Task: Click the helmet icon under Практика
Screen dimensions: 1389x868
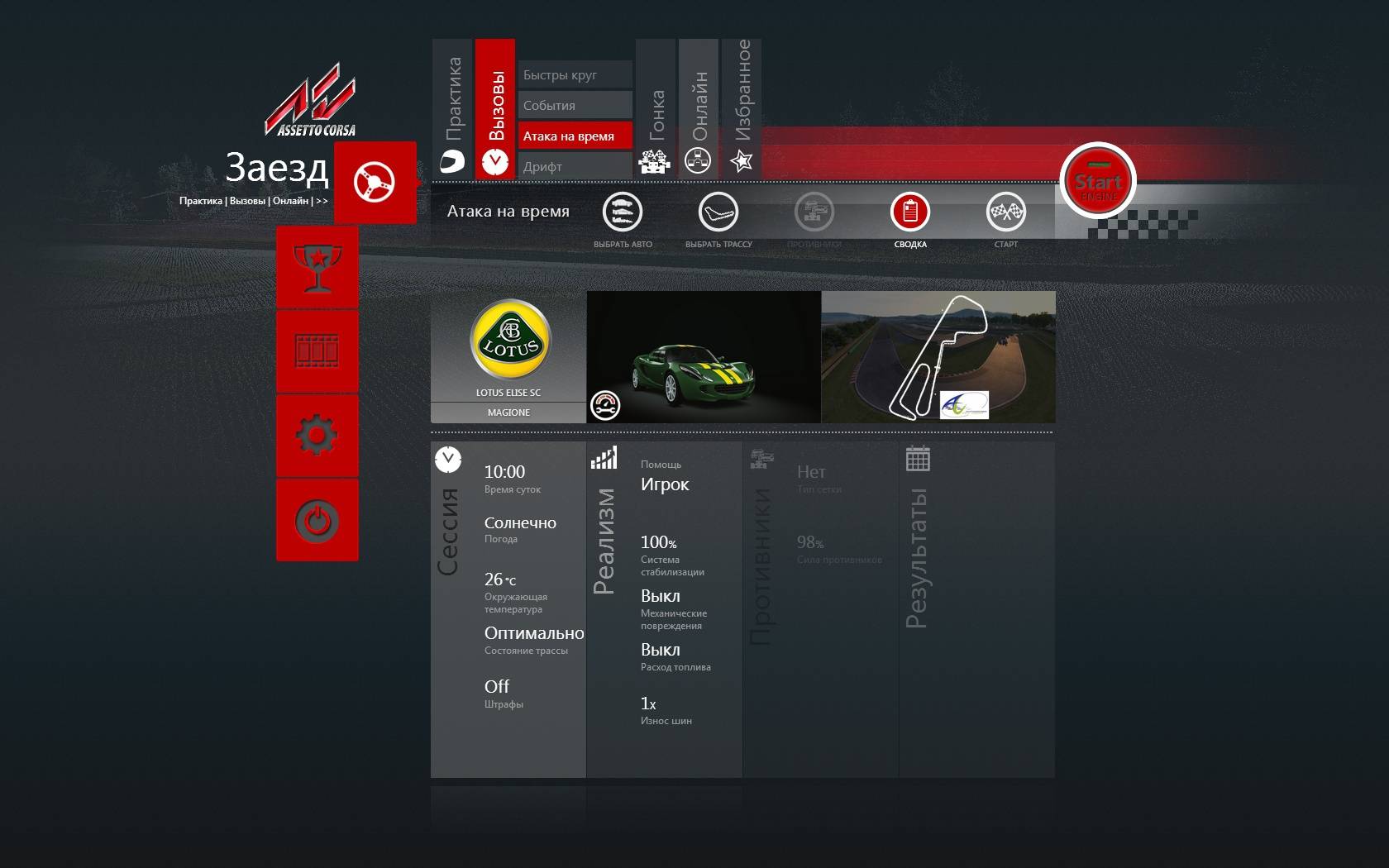Action: 452,160
